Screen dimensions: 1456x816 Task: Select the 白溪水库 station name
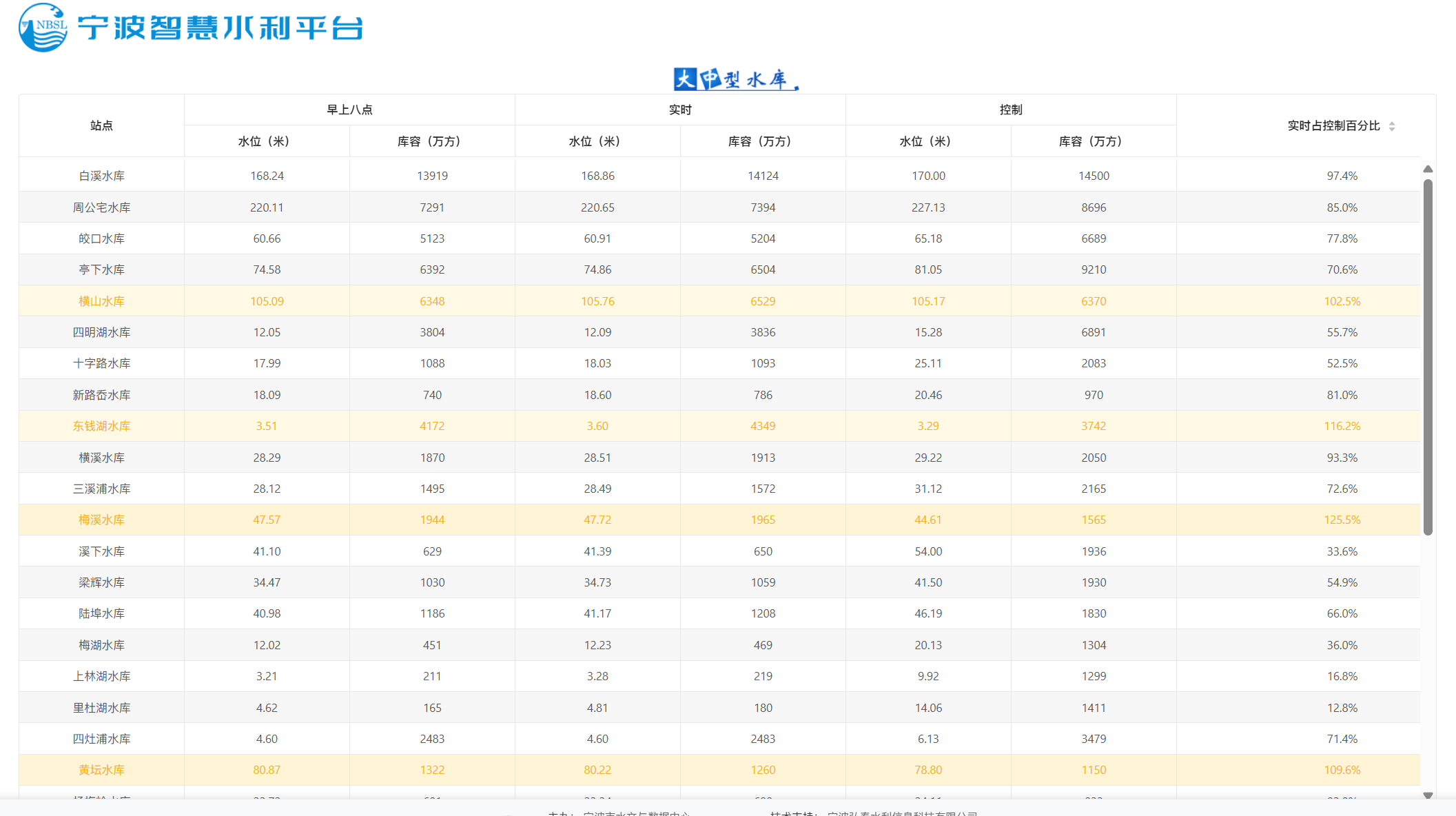(x=101, y=176)
